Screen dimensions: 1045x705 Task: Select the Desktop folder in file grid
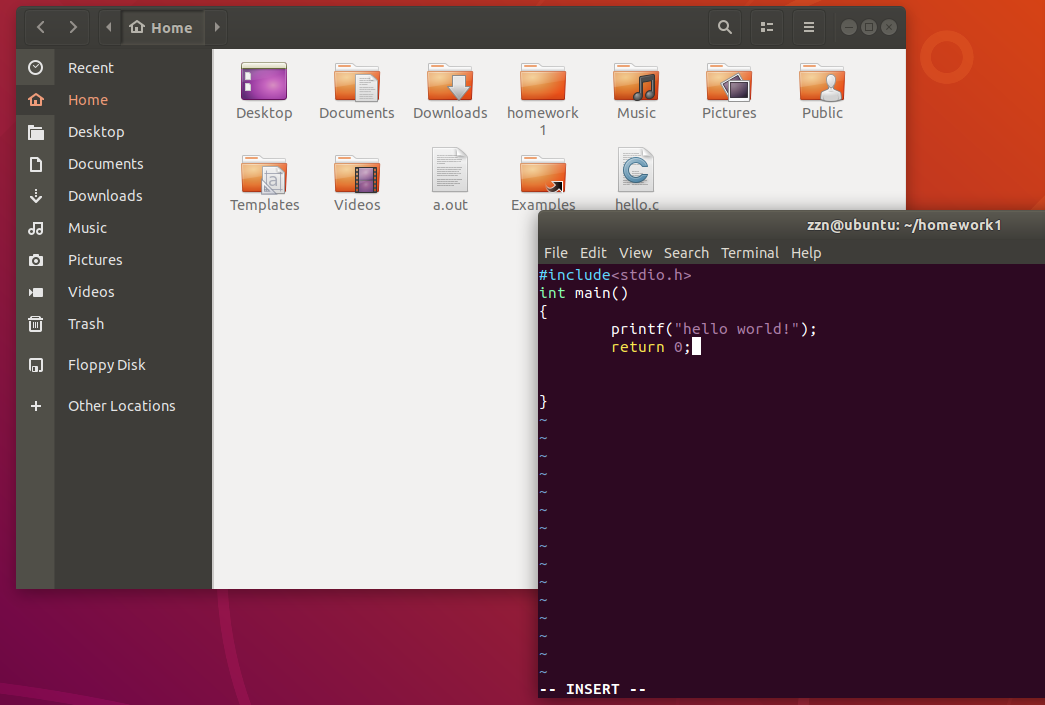pos(264,82)
